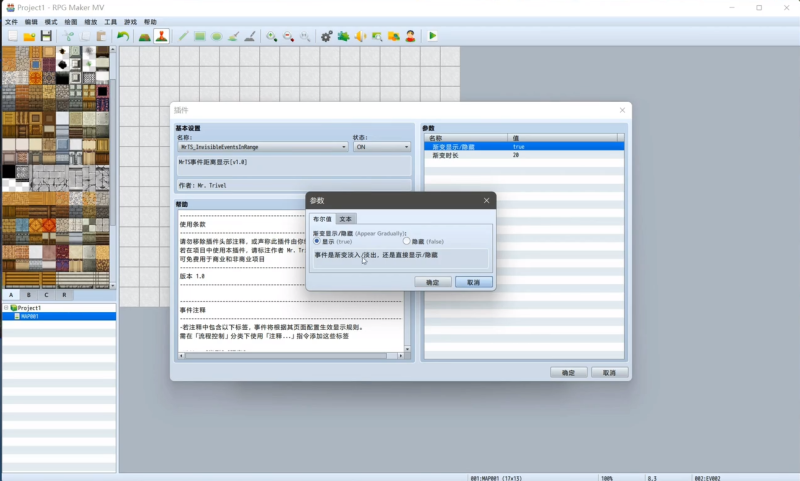Click the Copy icon in toolbar

[85, 36]
